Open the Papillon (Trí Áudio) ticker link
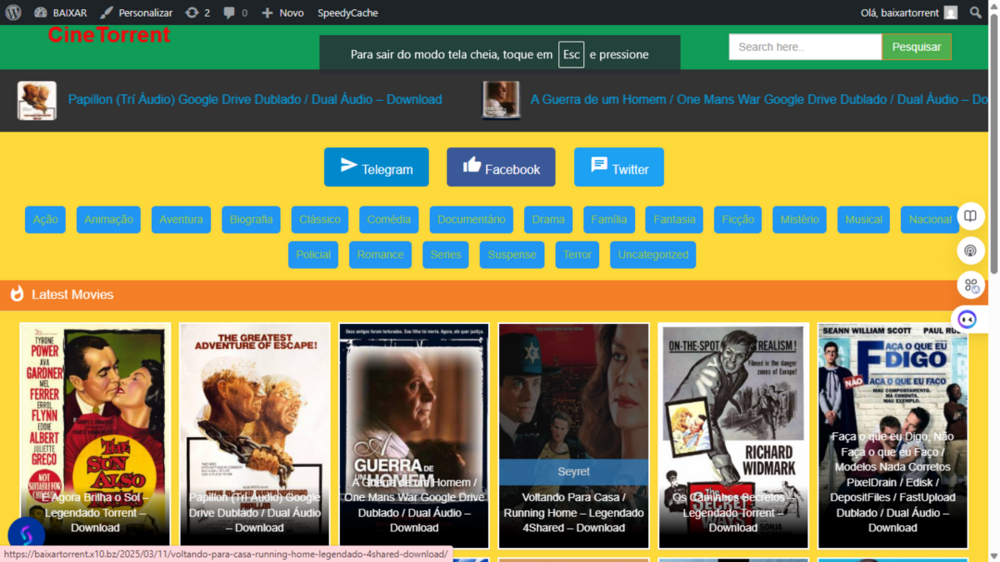The width and height of the screenshot is (1000, 562). pos(255,100)
